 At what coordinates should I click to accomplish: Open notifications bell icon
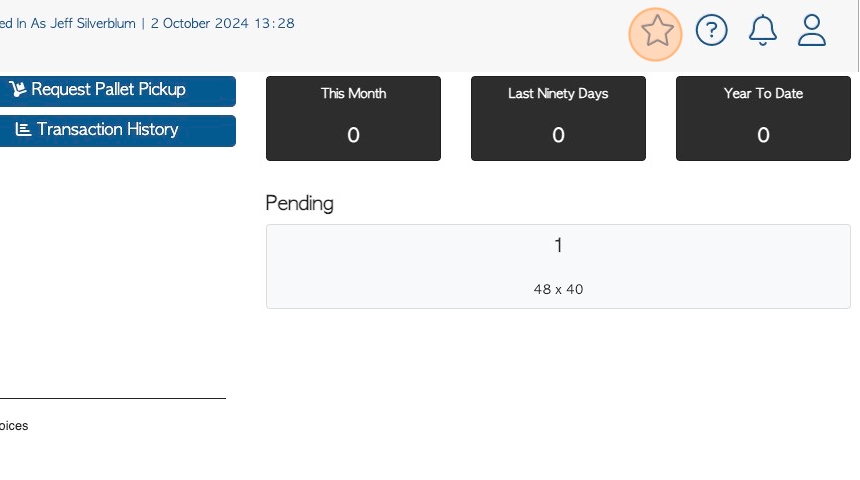click(762, 30)
